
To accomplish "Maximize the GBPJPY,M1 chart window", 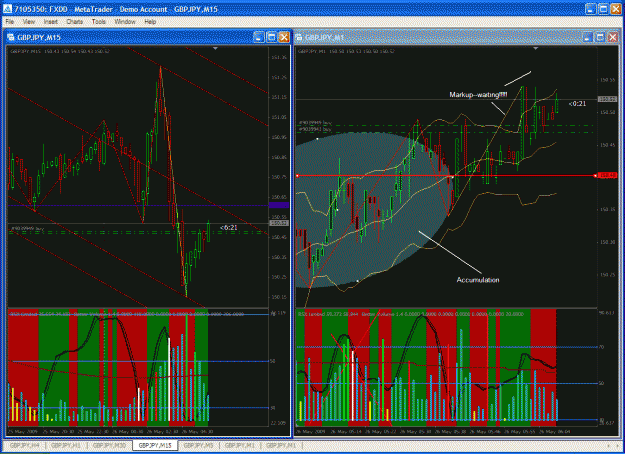I will pos(600,37).
